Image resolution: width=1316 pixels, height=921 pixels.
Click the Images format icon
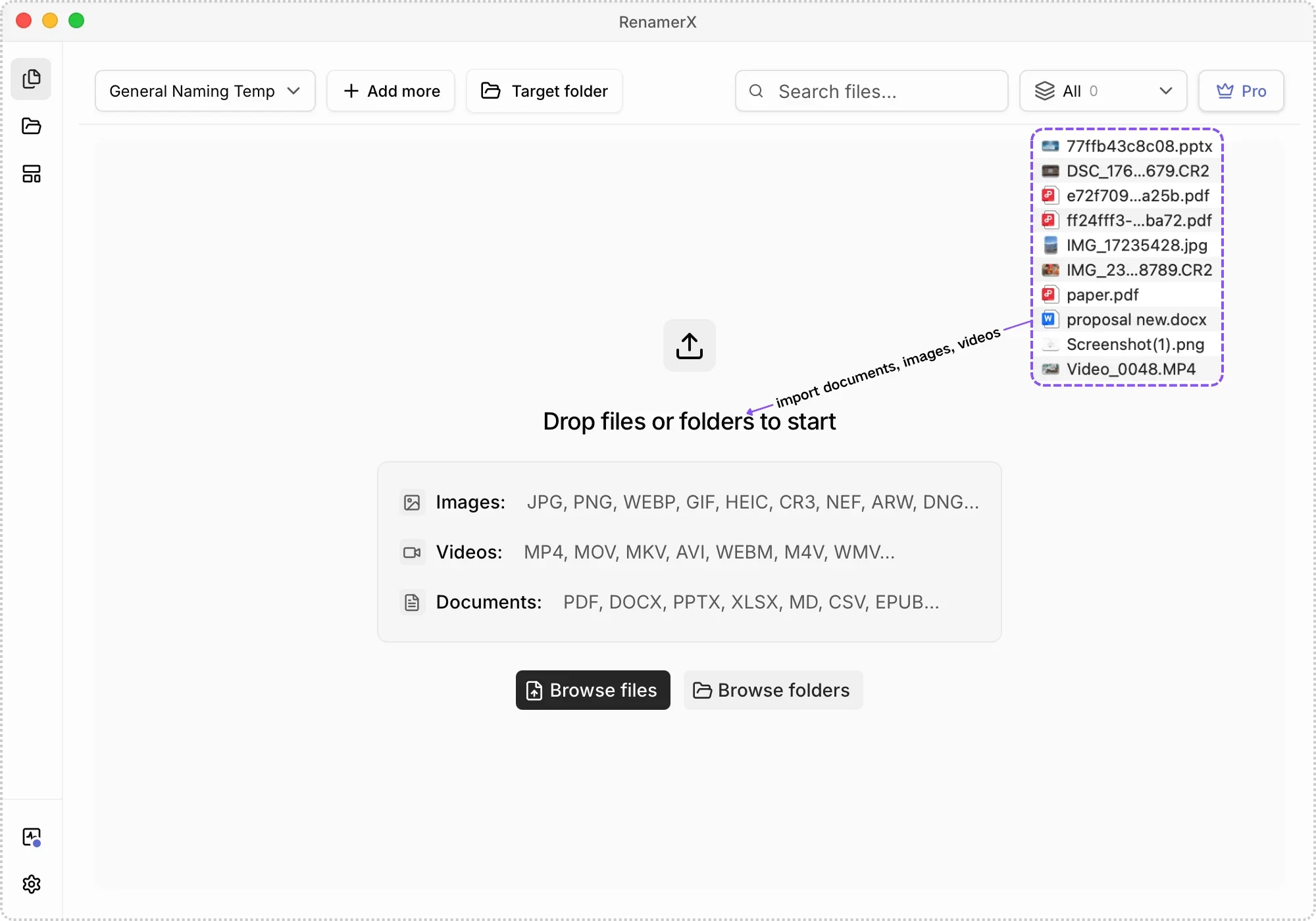click(x=412, y=503)
